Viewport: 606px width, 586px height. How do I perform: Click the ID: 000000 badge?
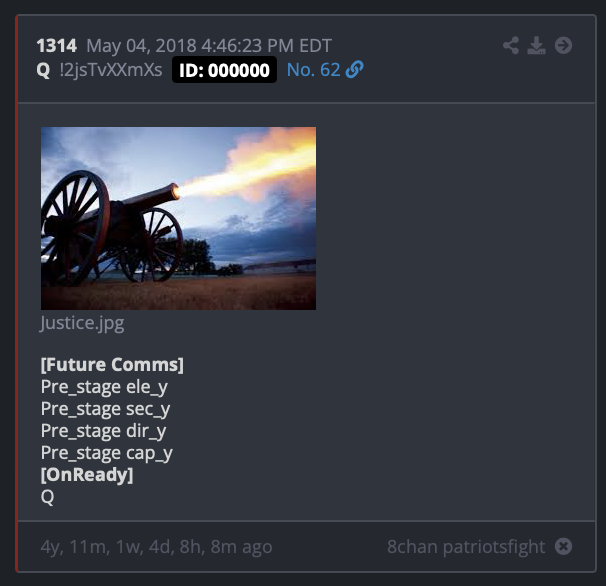[x=224, y=70]
